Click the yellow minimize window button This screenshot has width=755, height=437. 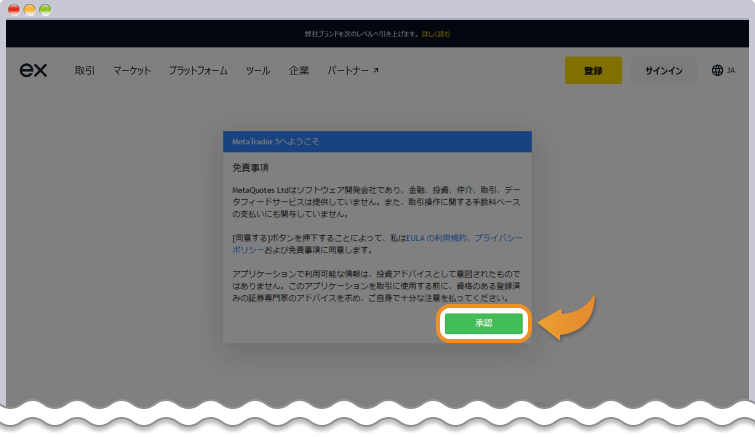(30, 10)
